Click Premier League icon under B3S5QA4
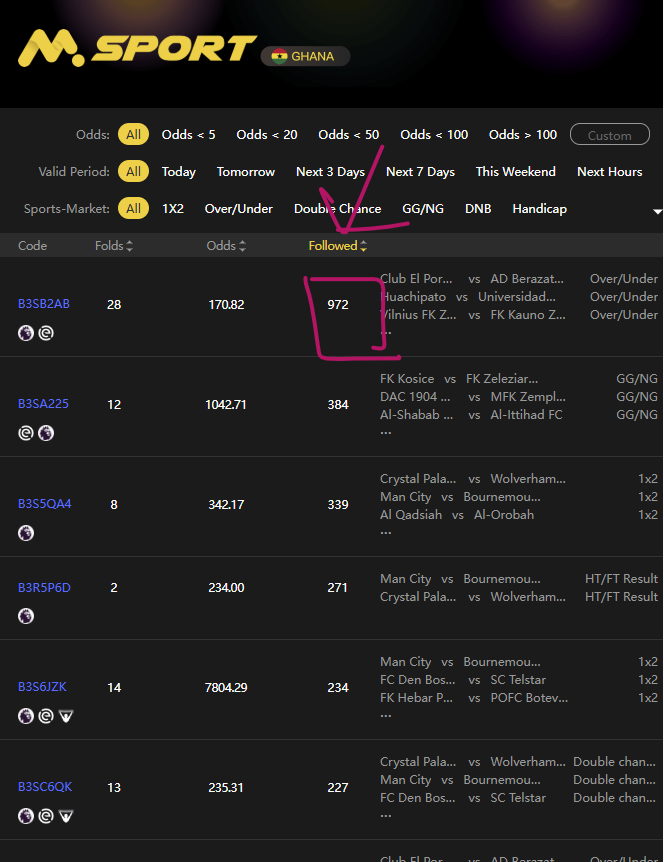664x862 pixels. pos(26,533)
